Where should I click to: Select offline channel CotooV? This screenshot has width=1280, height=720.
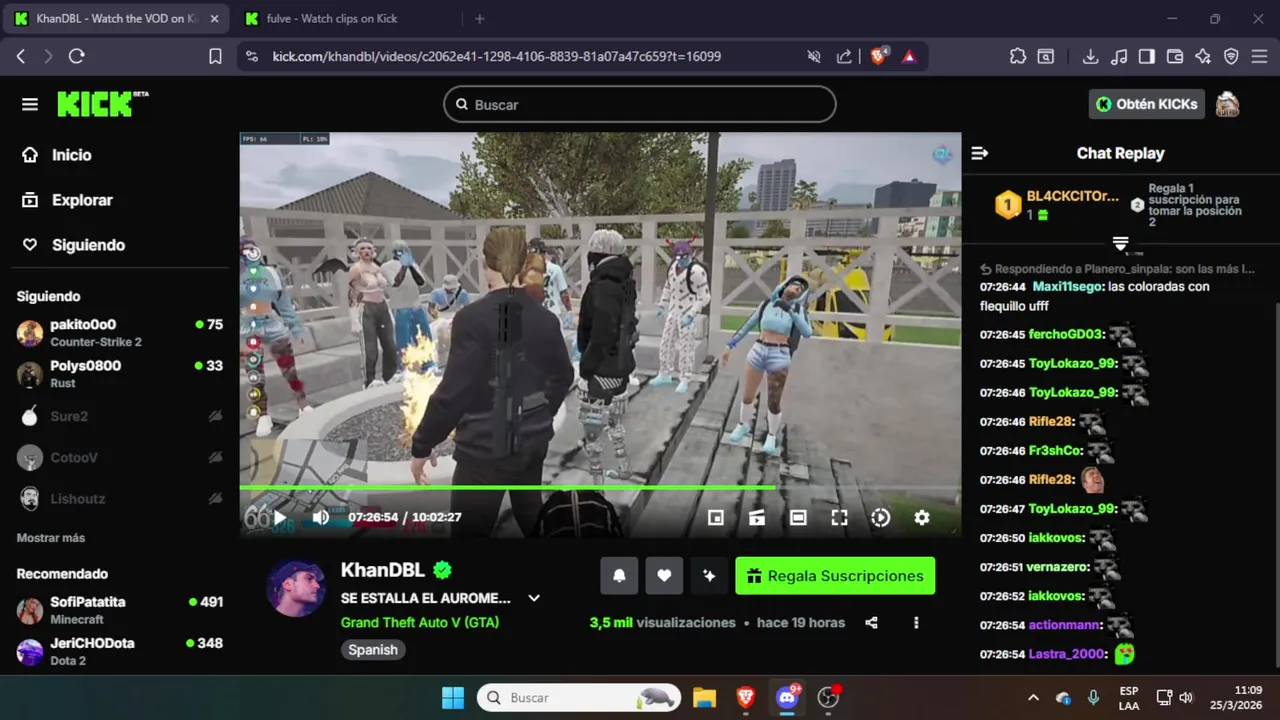(x=120, y=457)
